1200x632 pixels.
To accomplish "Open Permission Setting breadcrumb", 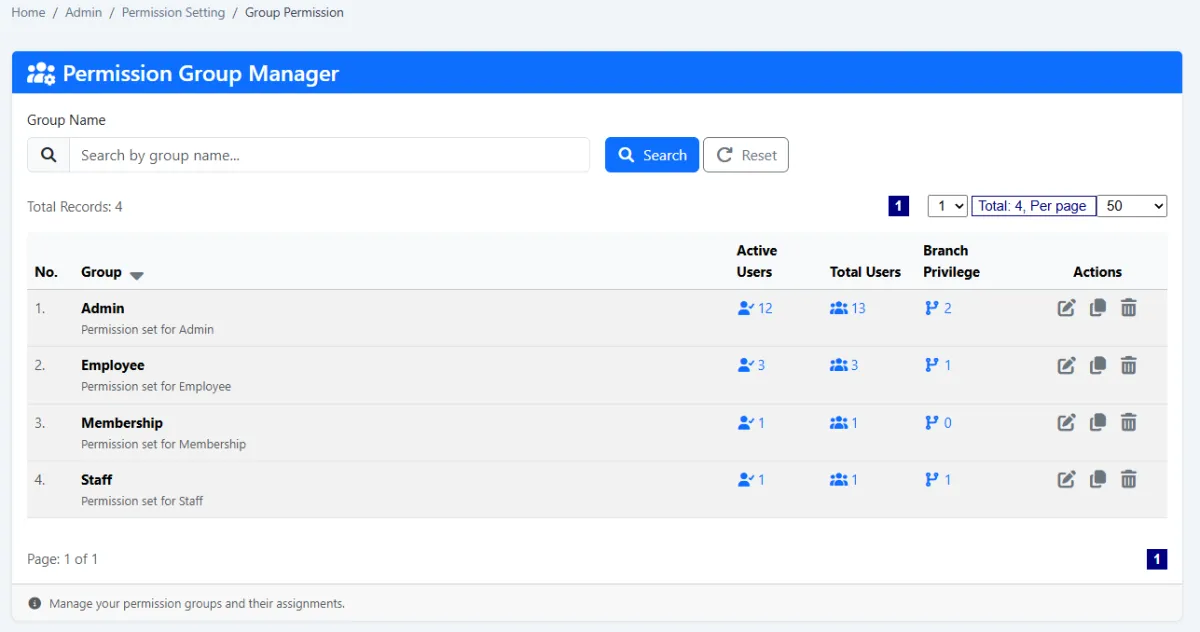I will 173,13.
